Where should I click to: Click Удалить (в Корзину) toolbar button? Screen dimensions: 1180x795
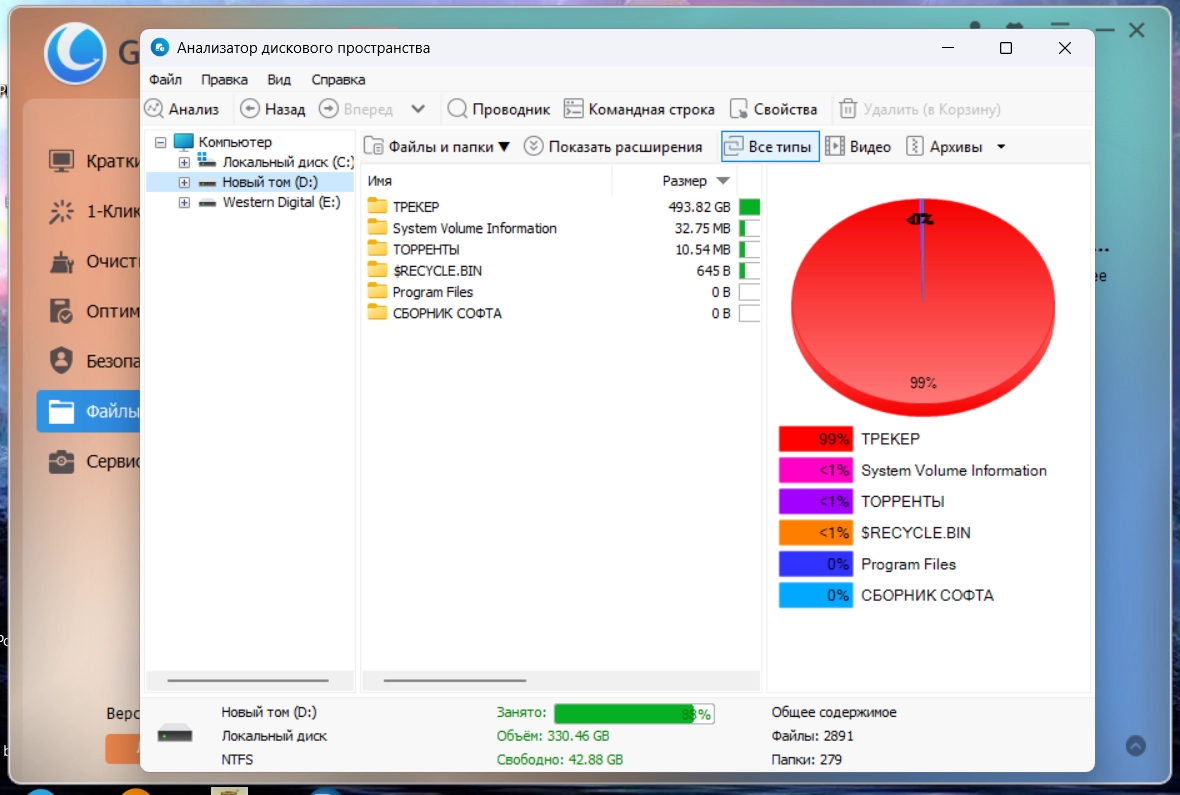(x=920, y=109)
